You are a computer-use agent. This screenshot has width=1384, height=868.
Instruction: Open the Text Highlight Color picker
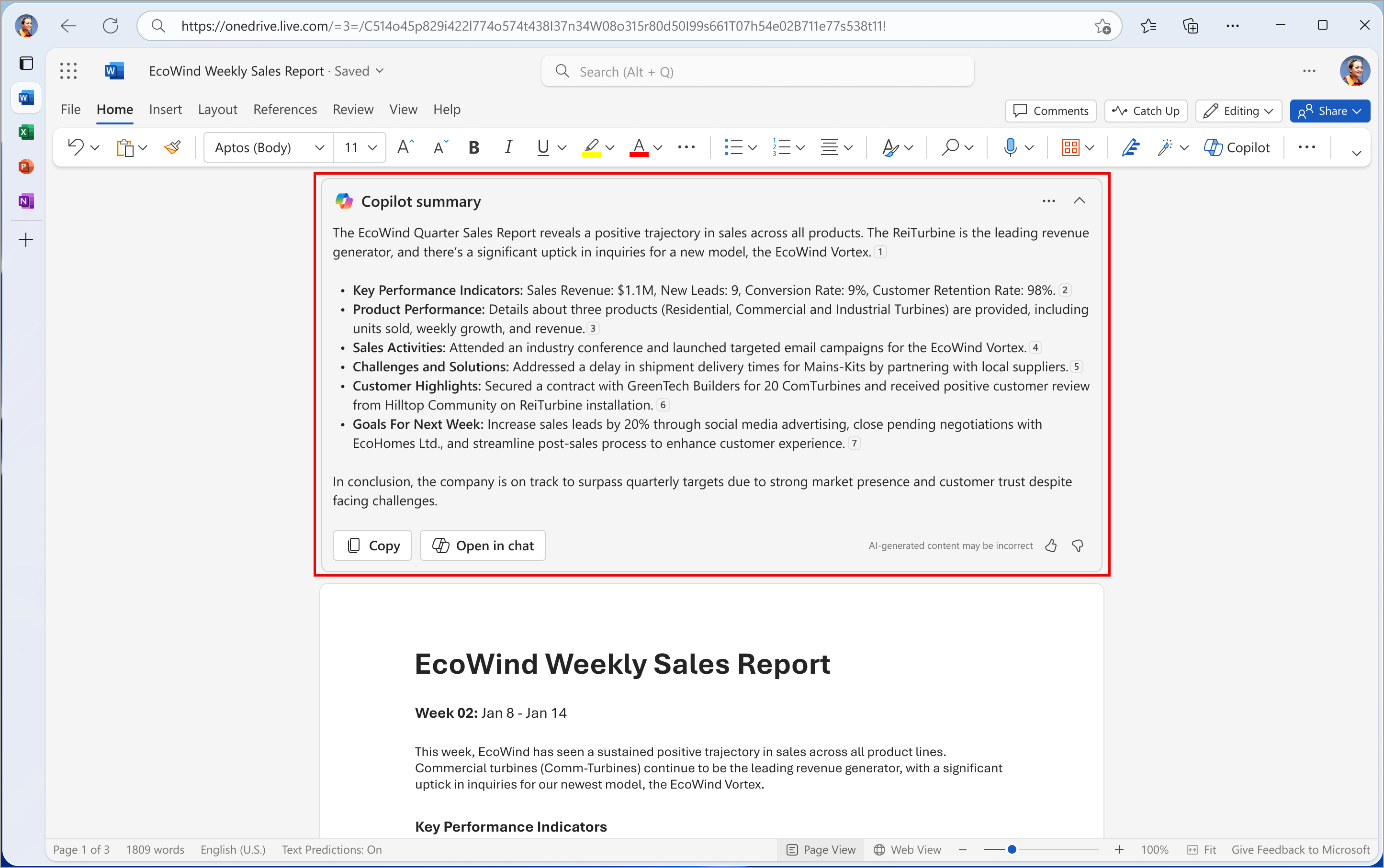(609, 148)
